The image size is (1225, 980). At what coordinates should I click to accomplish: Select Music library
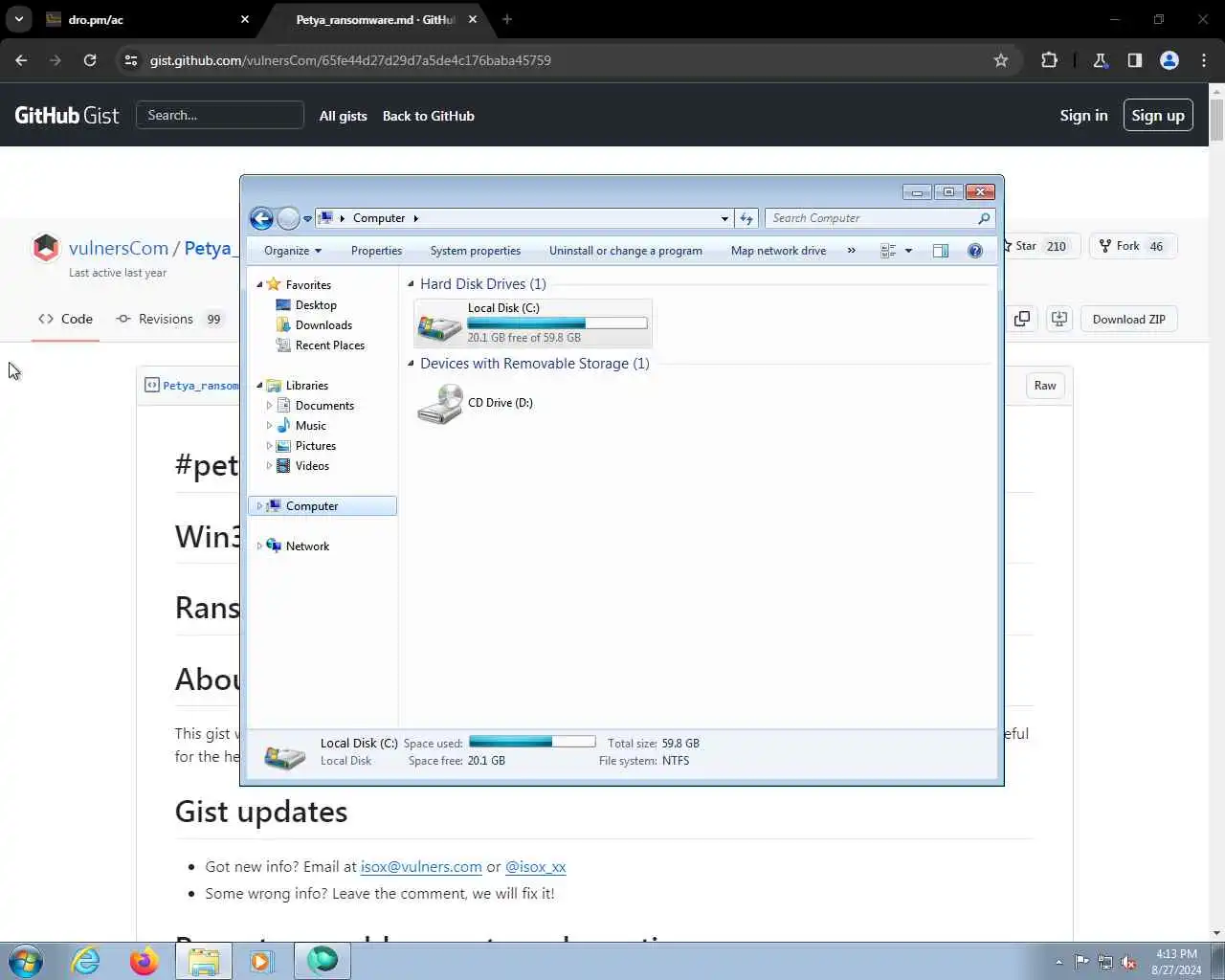coord(310,426)
